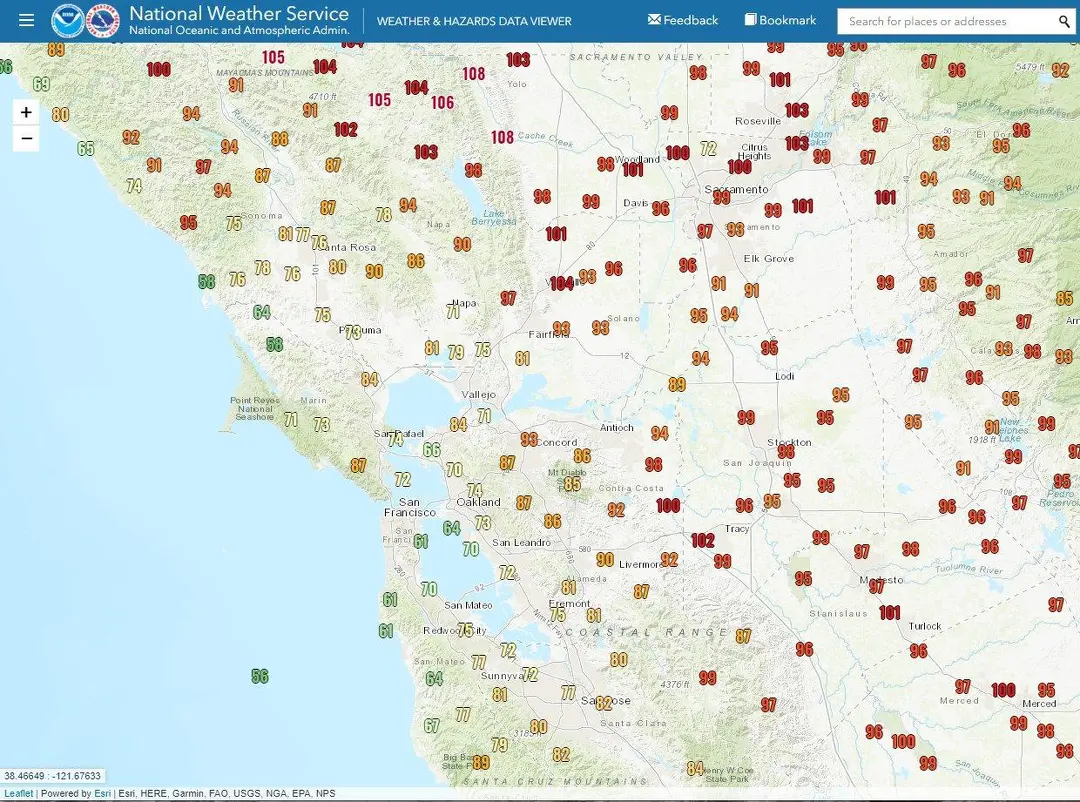Click the National Weather Service title text
The image size is (1080, 802).
(x=239, y=14)
